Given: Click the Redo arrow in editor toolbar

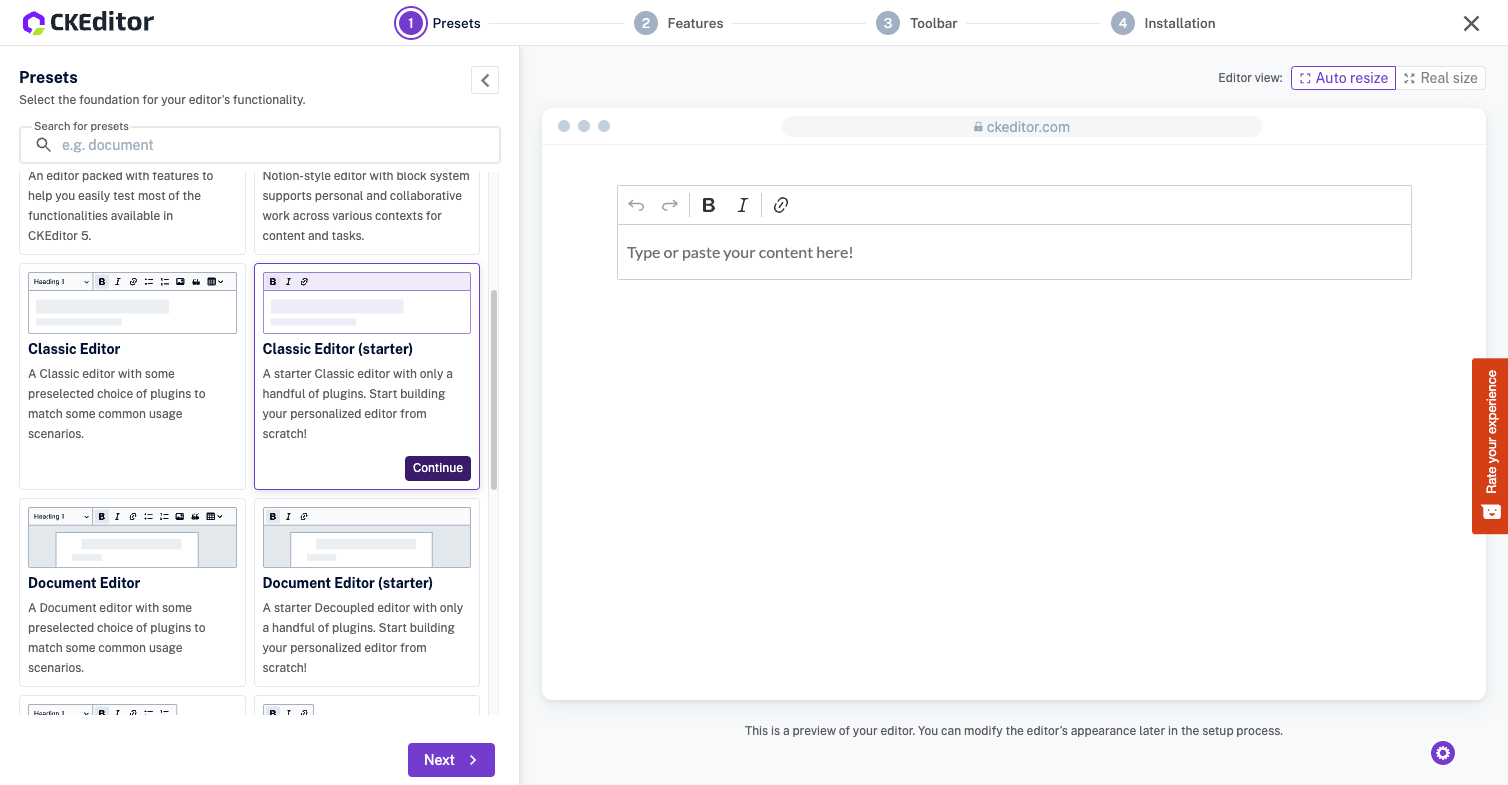Looking at the screenshot, I should click(670, 205).
